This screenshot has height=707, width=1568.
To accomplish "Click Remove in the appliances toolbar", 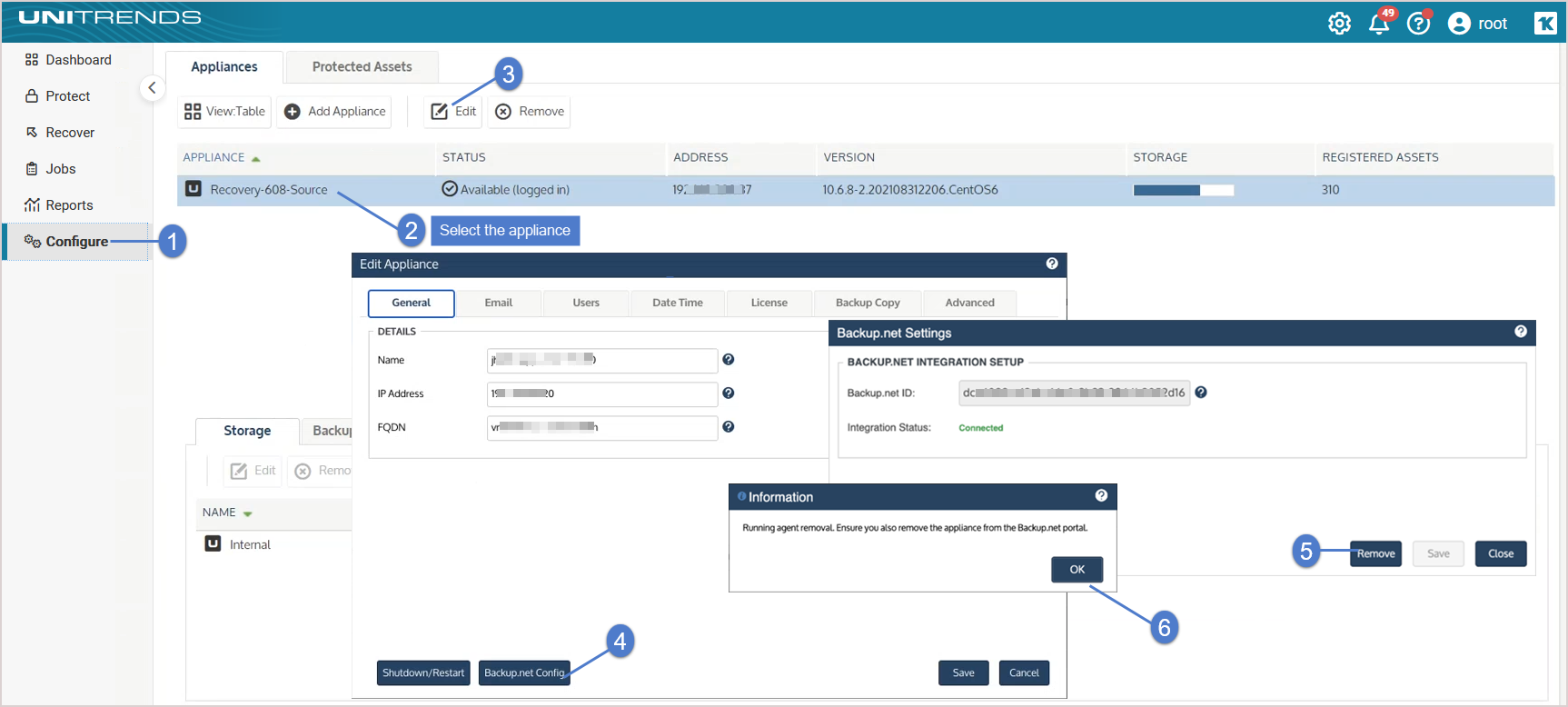I will pos(531,112).
